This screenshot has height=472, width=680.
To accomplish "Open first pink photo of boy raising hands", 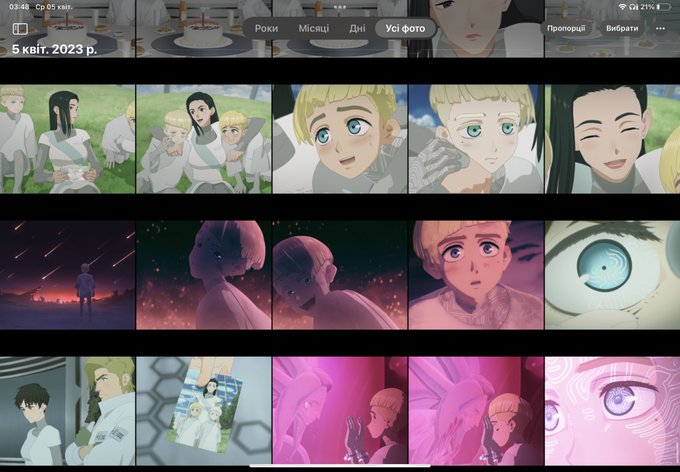I will click(x=340, y=411).
